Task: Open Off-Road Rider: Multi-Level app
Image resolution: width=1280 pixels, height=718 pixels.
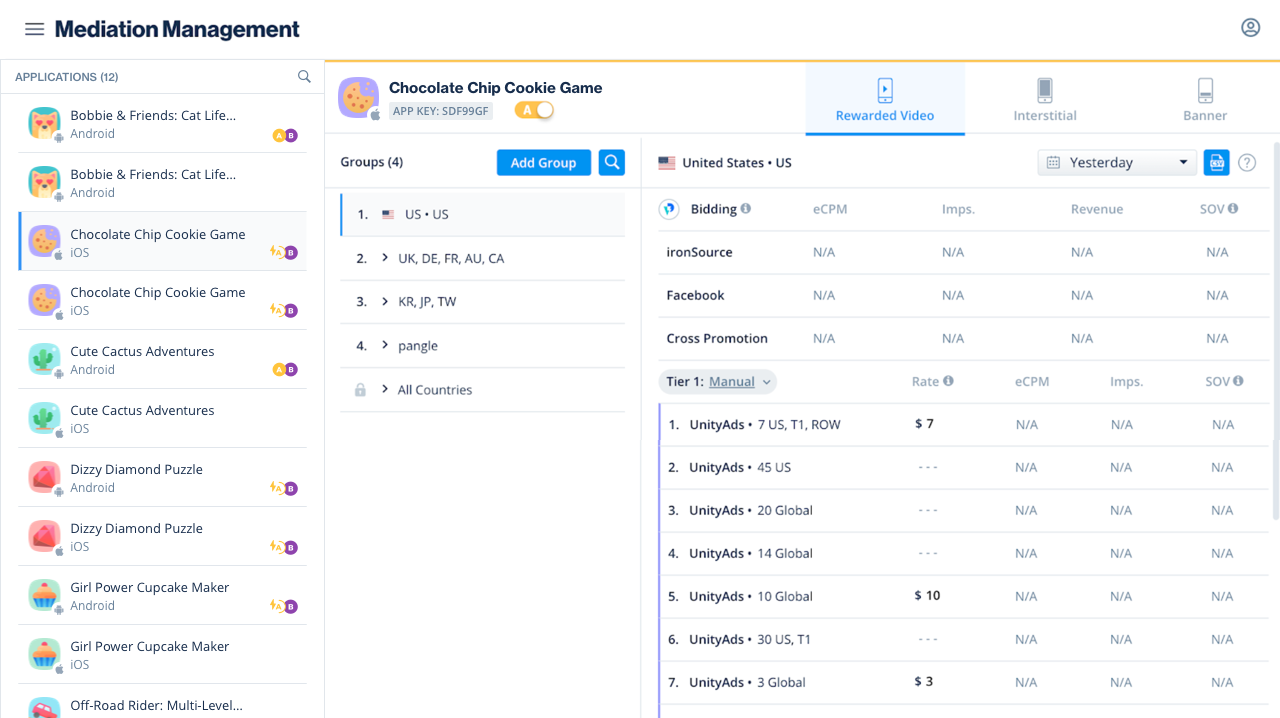Action: coord(162,702)
